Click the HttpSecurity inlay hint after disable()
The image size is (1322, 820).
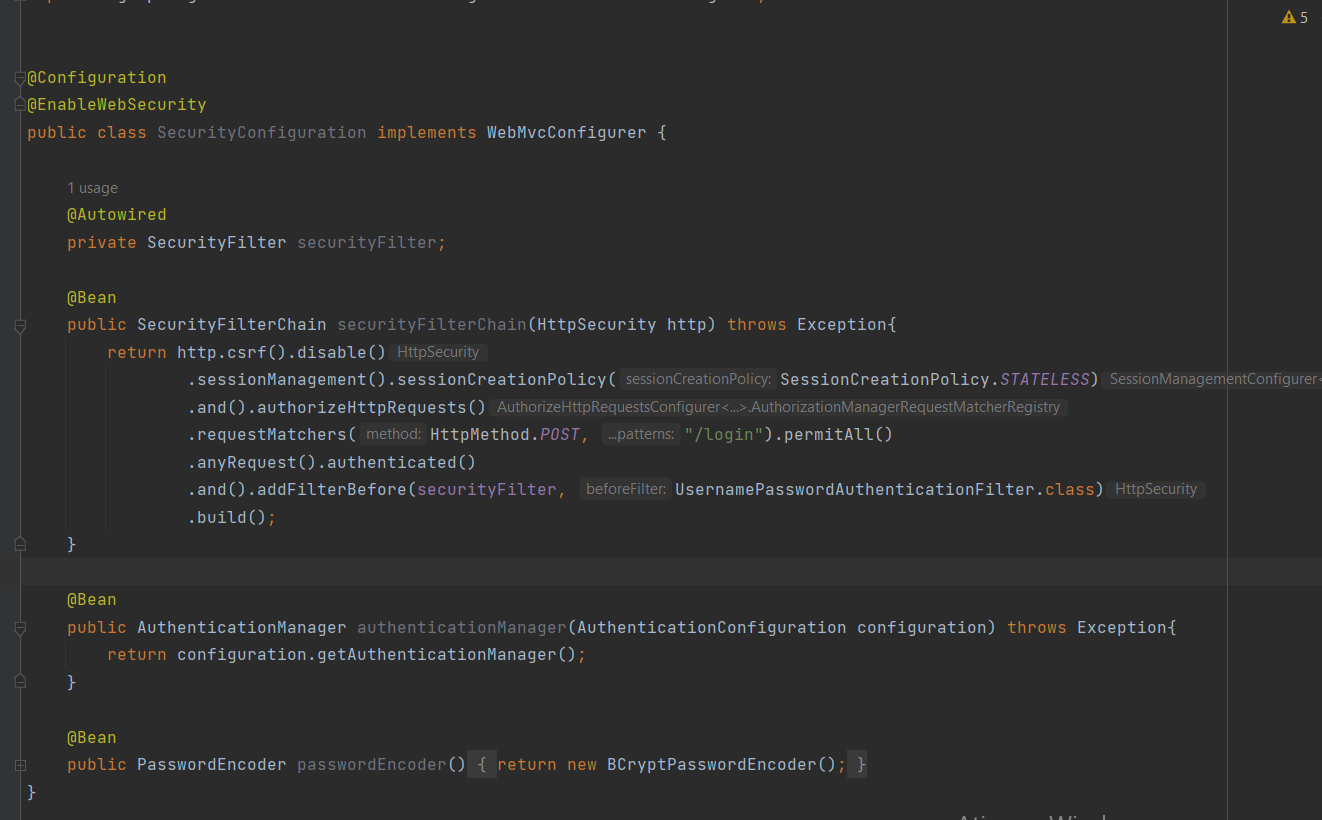(x=438, y=352)
